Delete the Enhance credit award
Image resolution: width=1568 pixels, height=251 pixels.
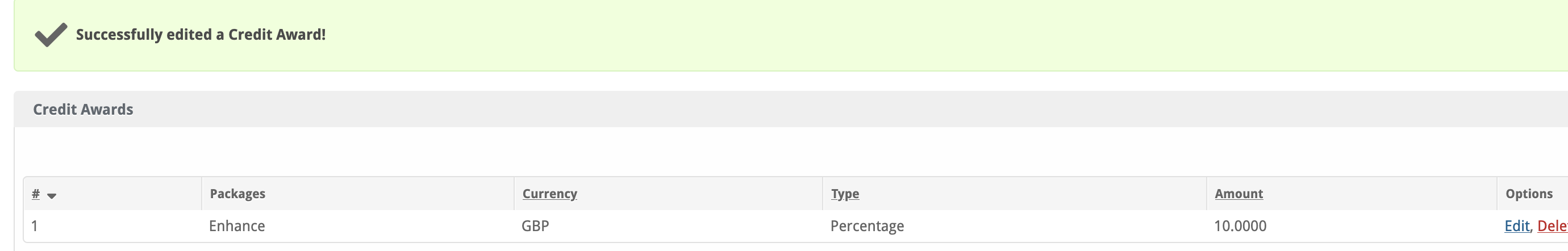click(x=1552, y=226)
